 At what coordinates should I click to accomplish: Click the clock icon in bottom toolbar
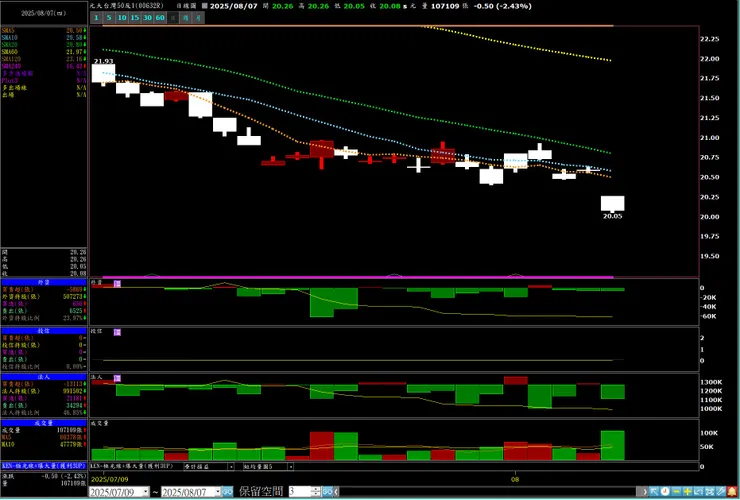(665, 492)
